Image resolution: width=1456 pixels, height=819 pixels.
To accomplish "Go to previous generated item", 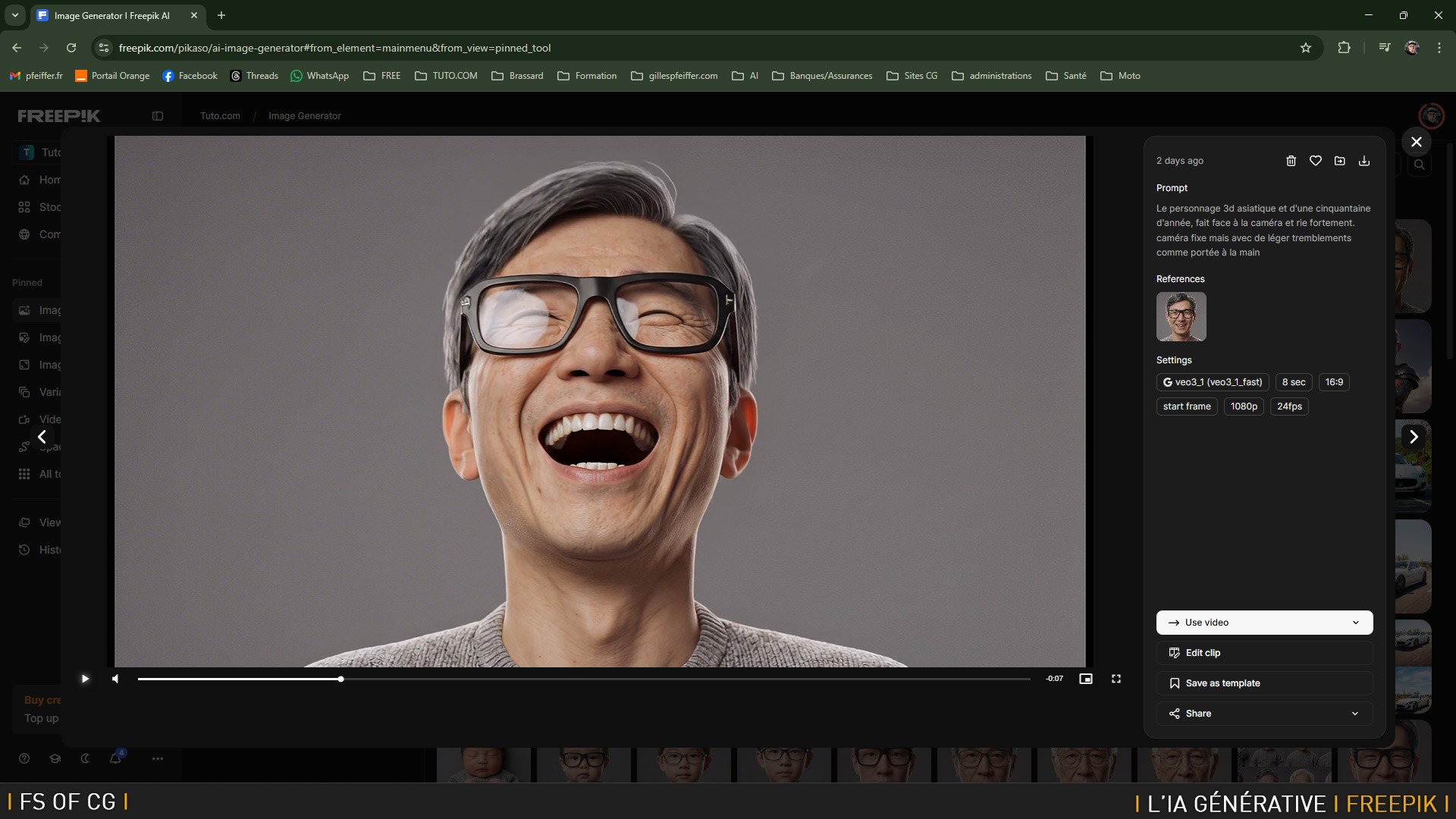I will [x=42, y=437].
